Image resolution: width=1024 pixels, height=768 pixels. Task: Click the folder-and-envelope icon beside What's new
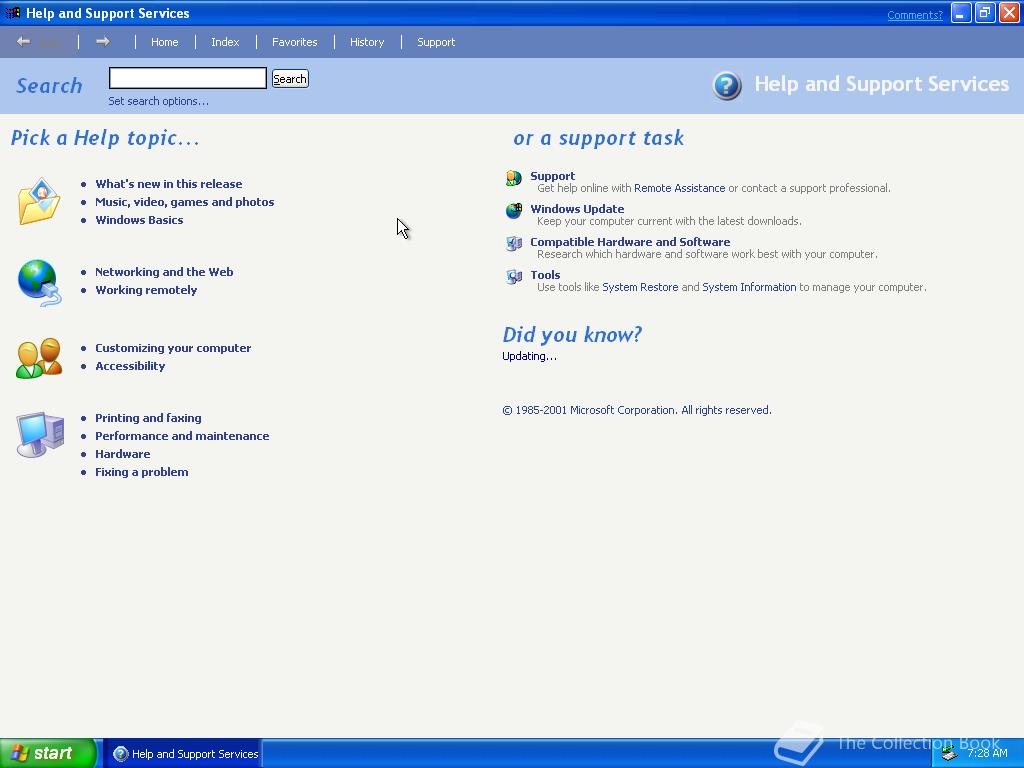39,201
